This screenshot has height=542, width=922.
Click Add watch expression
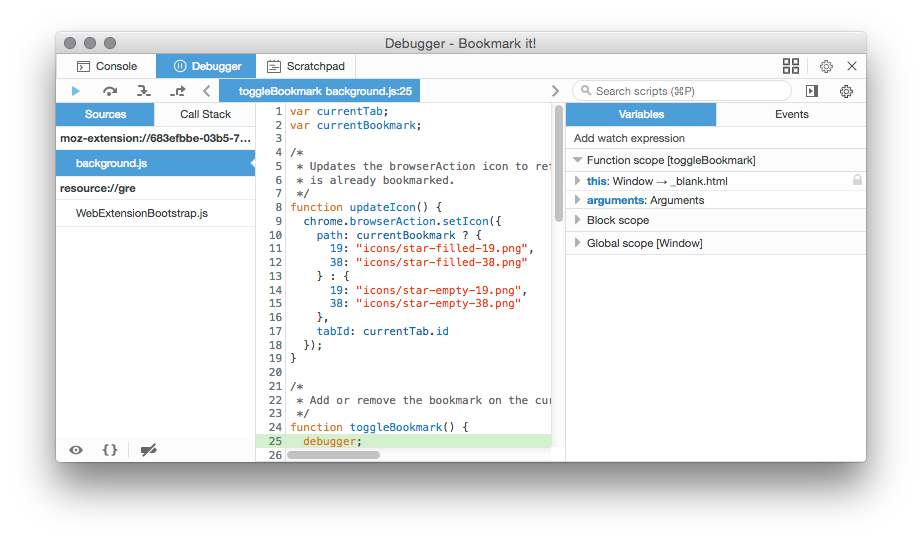629,138
